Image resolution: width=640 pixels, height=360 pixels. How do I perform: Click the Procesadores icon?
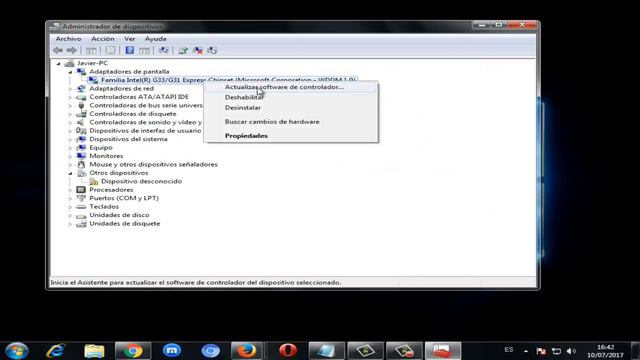pyautogui.click(x=81, y=190)
